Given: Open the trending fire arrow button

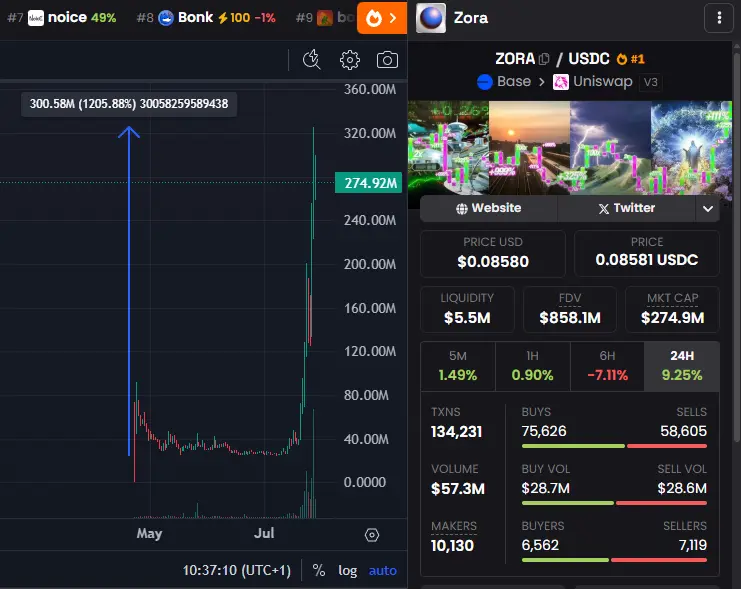Looking at the screenshot, I should (x=382, y=18).
